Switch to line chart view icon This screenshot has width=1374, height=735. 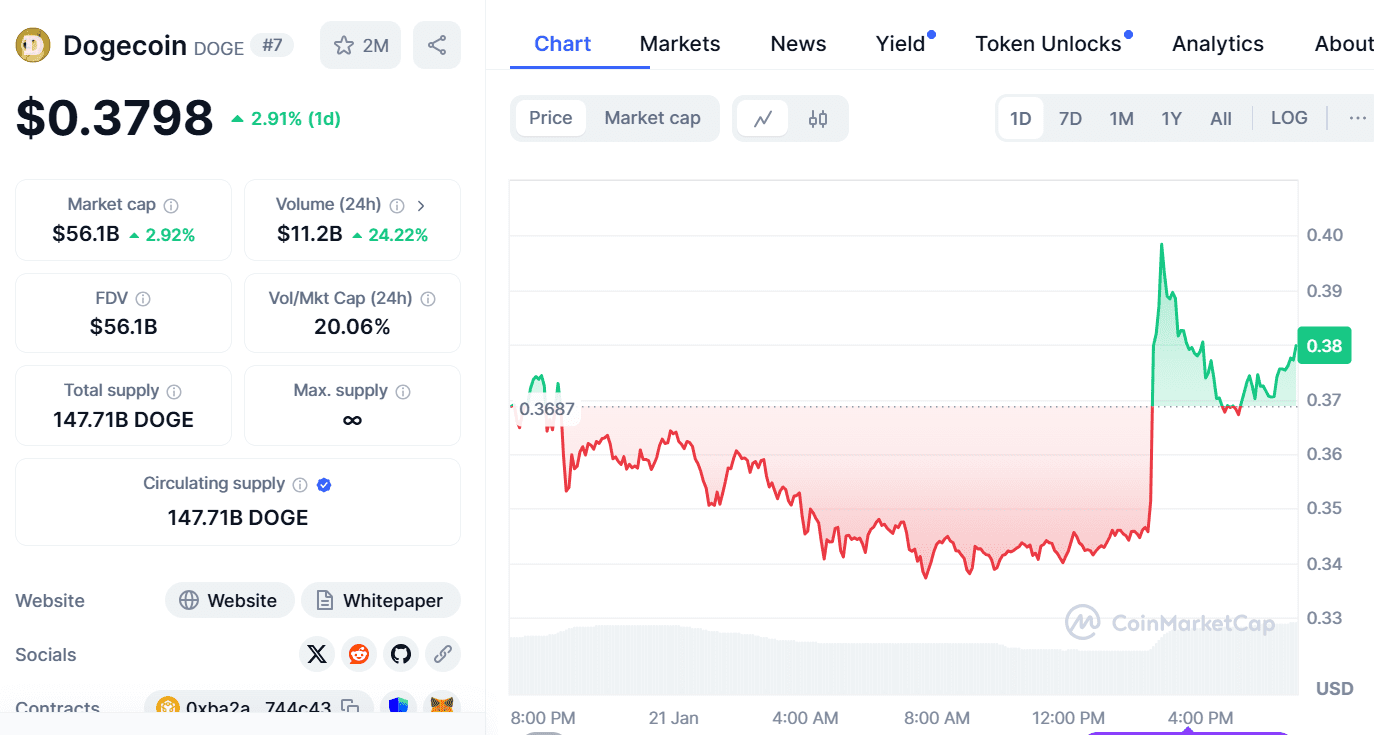coord(763,119)
